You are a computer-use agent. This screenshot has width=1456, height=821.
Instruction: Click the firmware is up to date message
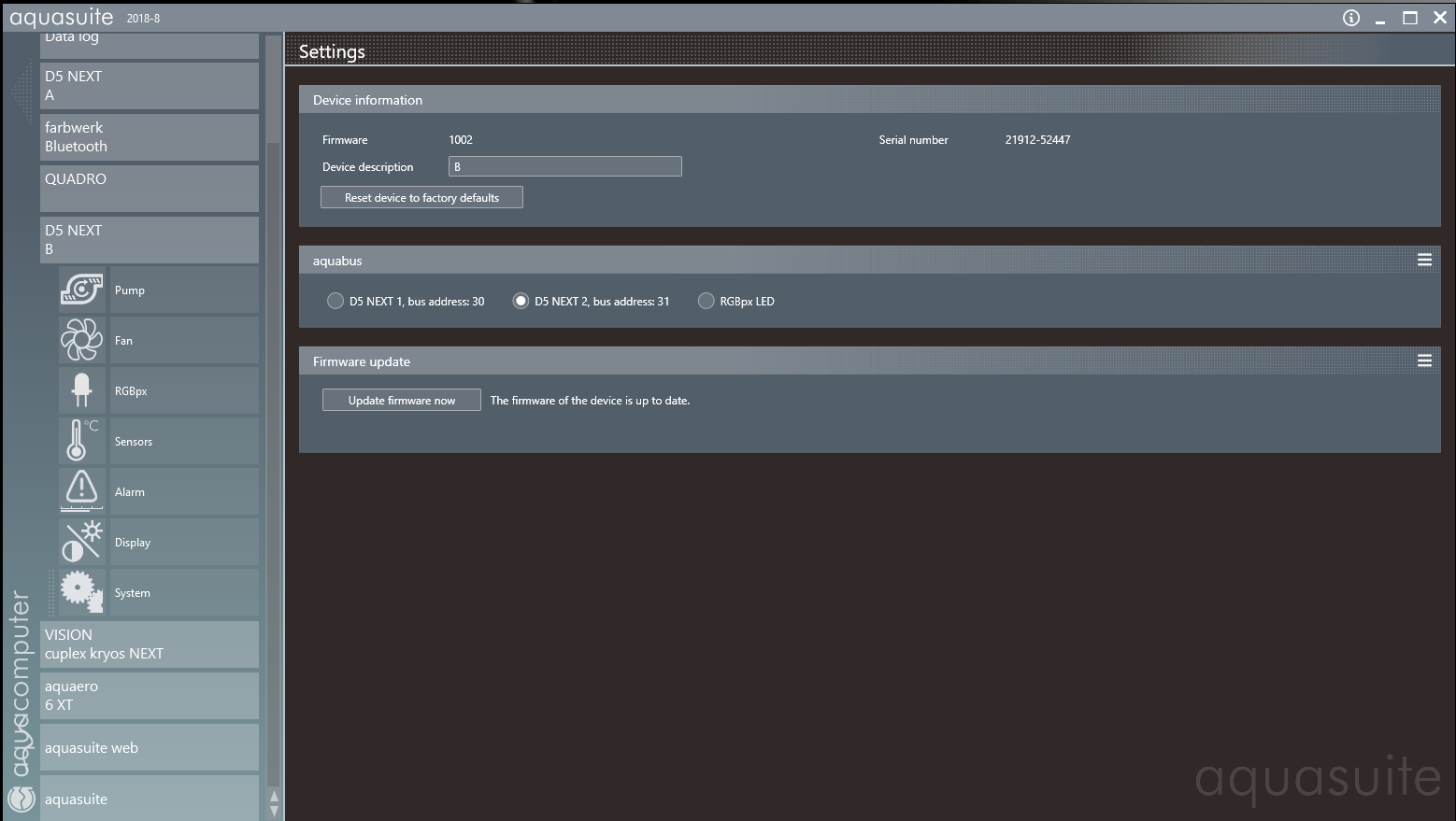(590, 400)
